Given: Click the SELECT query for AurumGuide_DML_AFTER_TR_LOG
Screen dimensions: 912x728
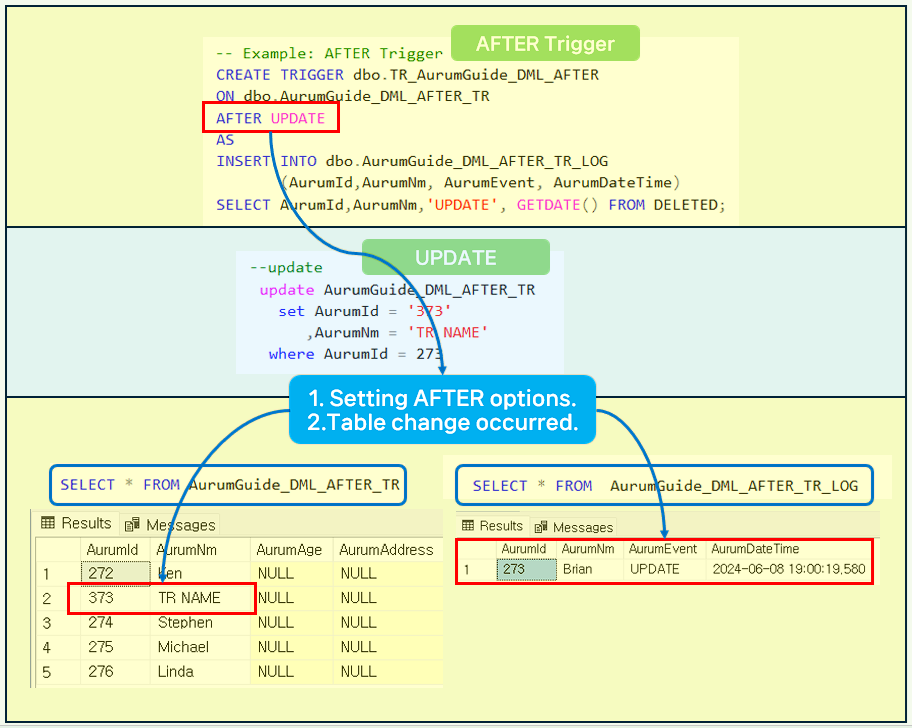Looking at the screenshot, I should pyautogui.click(x=664, y=486).
